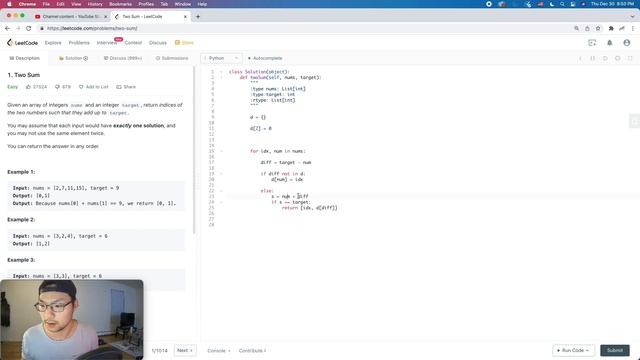Place cursor on line 's = num + diff'
Image resolution: width=640 pixels, height=360 pixels.
pos(290,196)
